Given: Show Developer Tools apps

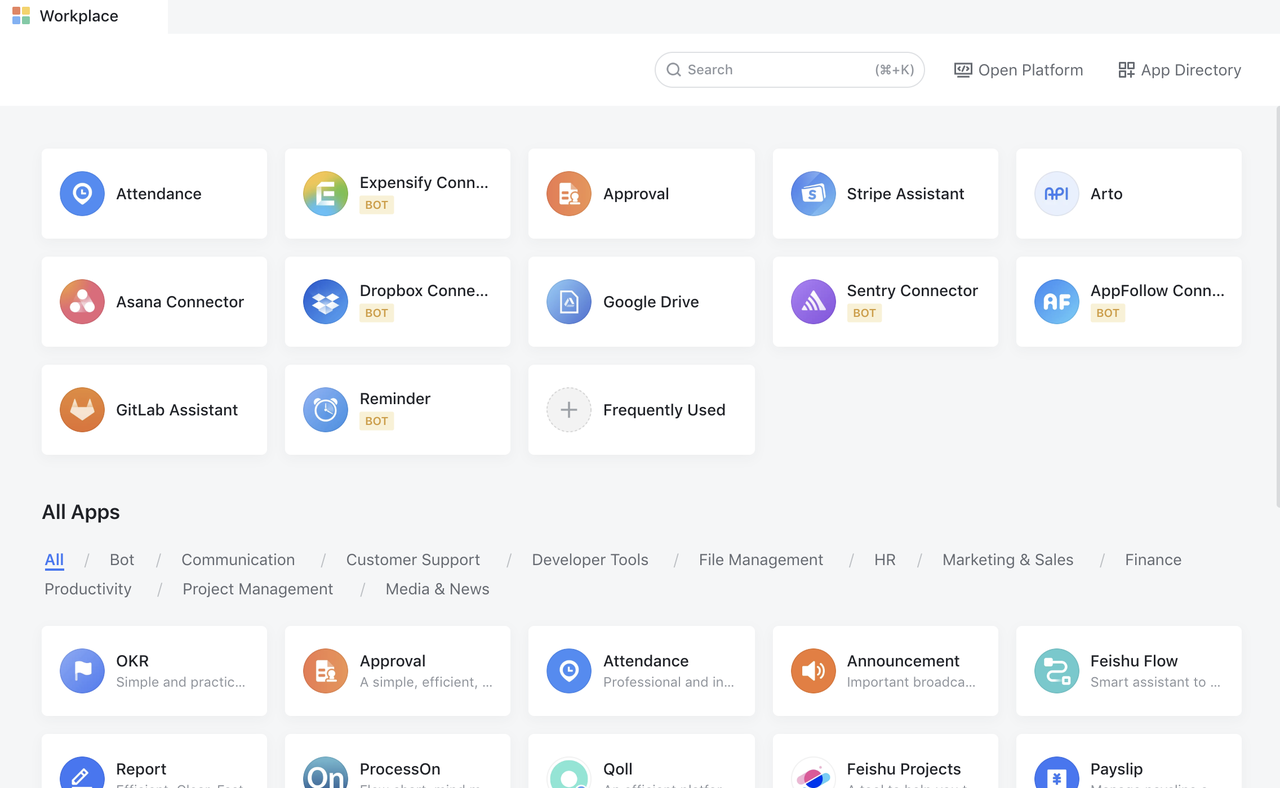Looking at the screenshot, I should click(590, 560).
